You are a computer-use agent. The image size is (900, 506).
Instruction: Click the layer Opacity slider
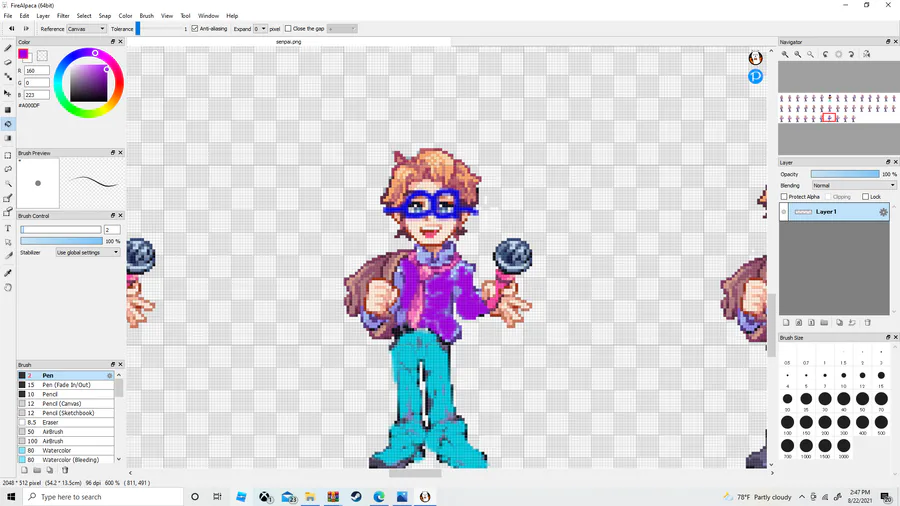844,174
